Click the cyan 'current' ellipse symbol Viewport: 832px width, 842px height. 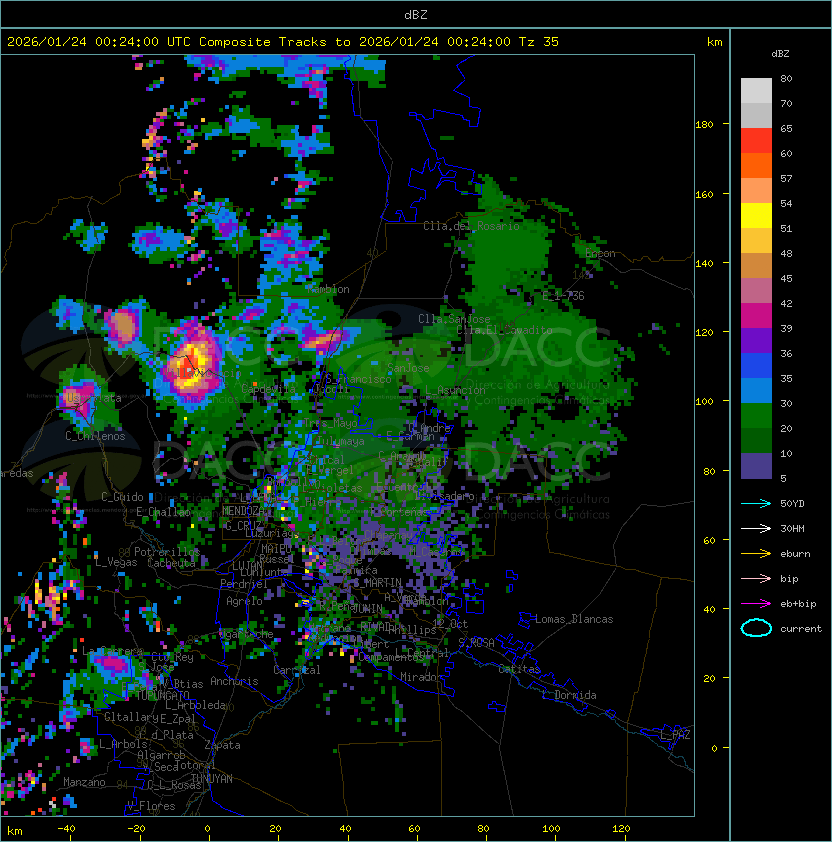756,628
